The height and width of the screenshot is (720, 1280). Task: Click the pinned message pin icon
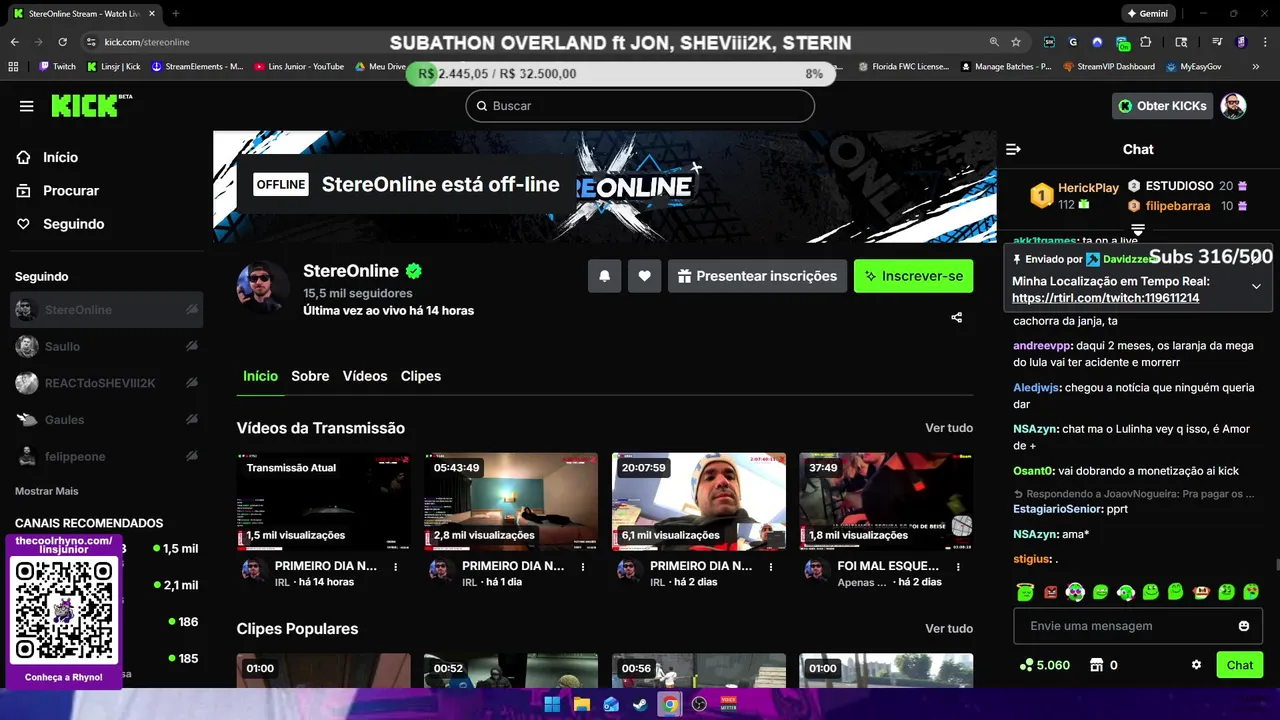coord(1017,259)
